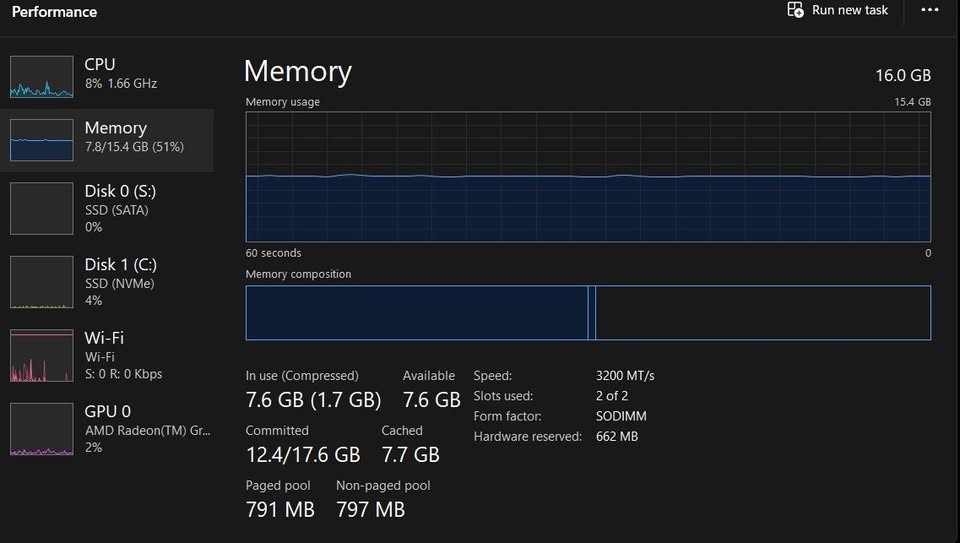960x543 pixels.
Task: Click the Available 7.6 GB value
Action: [x=432, y=400]
